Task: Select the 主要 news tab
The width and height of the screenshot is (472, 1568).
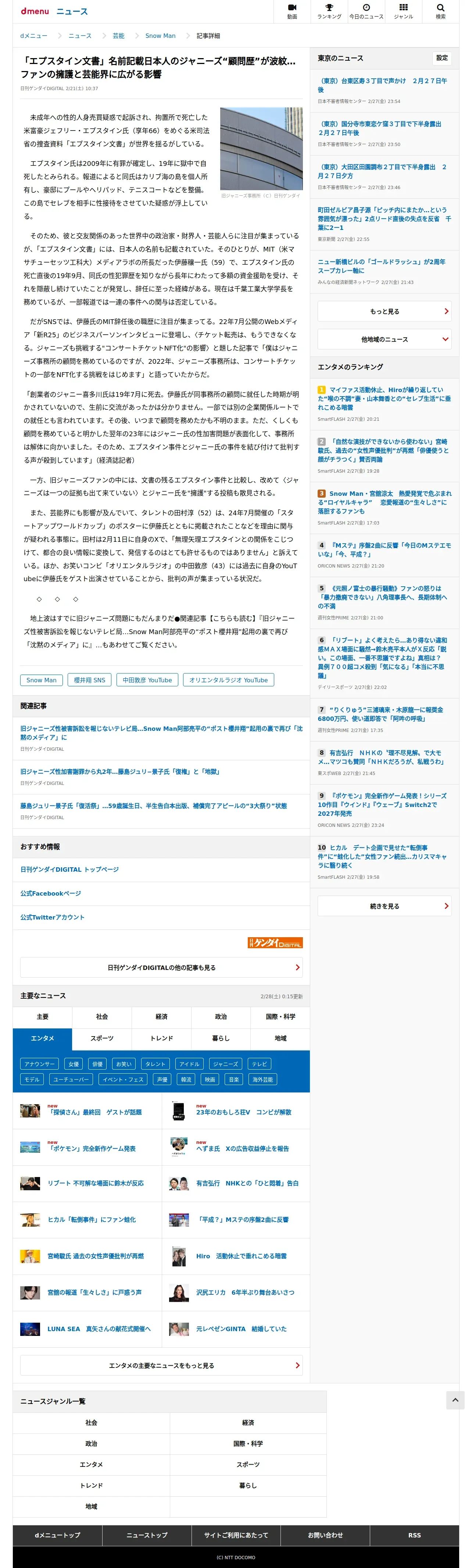Action: 43,1017
